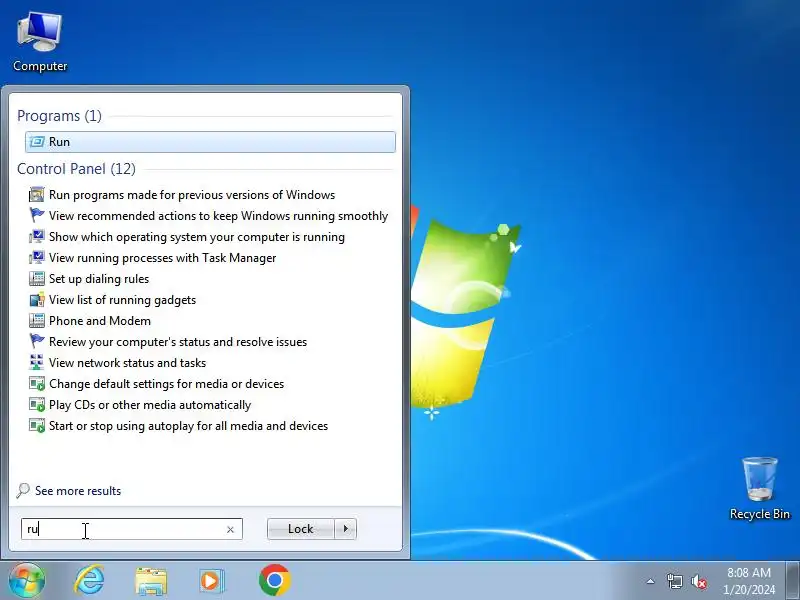Click phone icon beside Set up dialing rules
The width and height of the screenshot is (800, 600).
[37, 279]
